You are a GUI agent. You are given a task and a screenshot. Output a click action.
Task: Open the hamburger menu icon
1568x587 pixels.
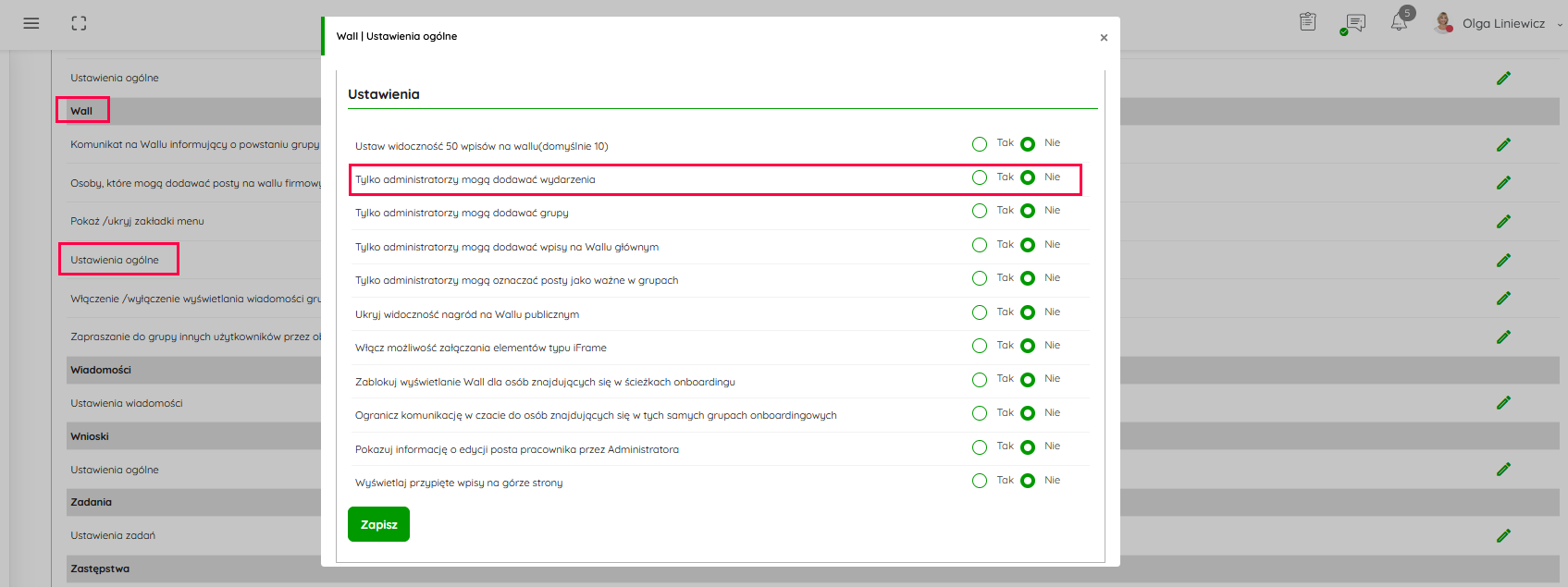pos(31,23)
